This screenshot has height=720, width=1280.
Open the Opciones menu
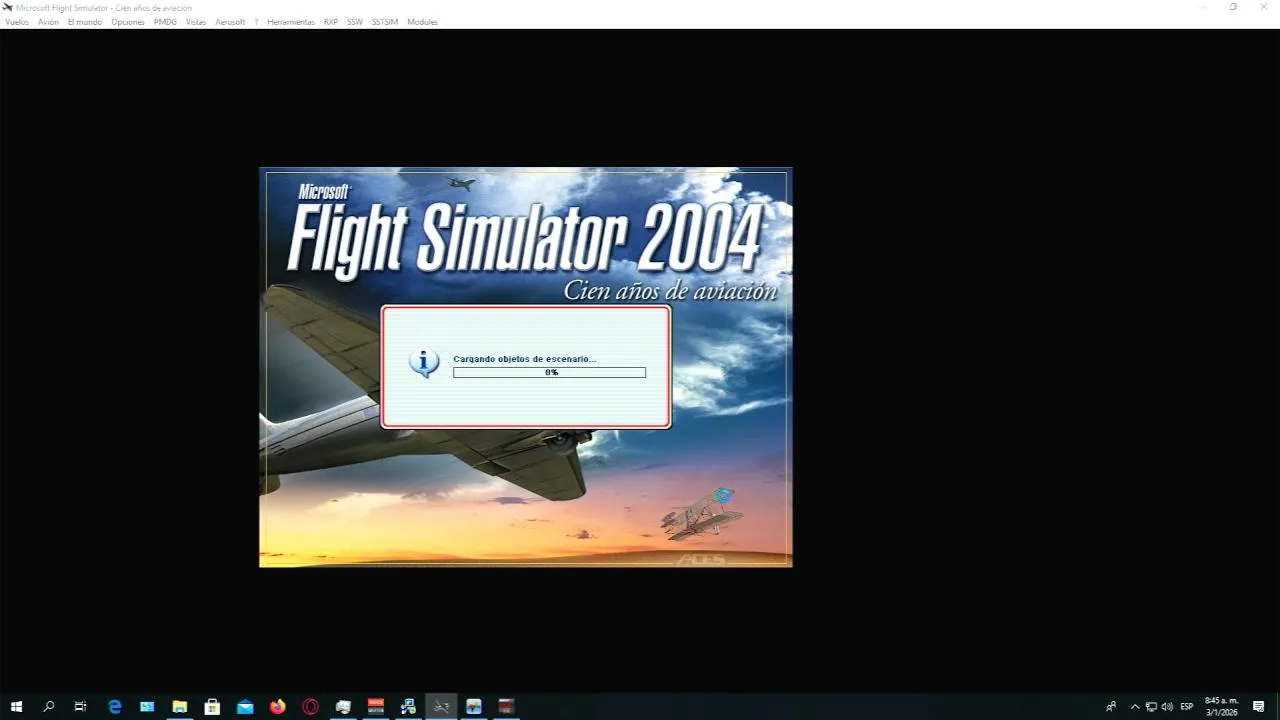[128, 22]
